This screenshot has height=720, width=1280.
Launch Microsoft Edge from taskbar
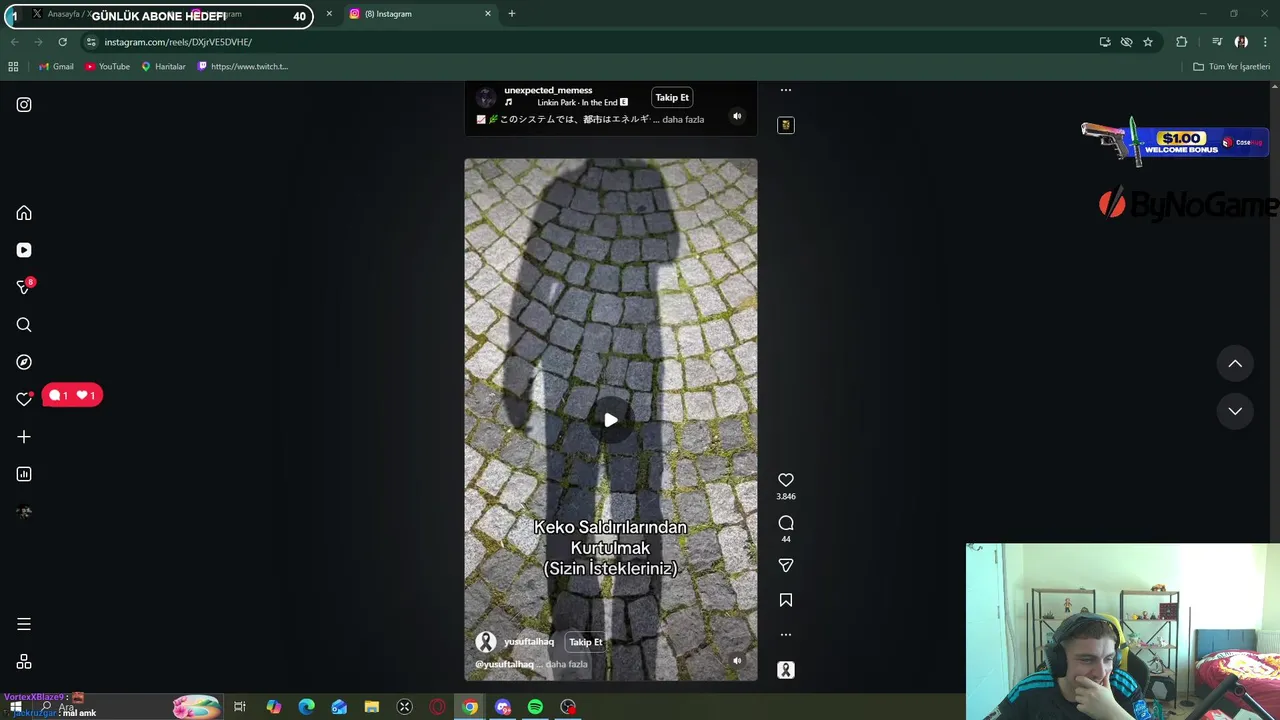306,707
